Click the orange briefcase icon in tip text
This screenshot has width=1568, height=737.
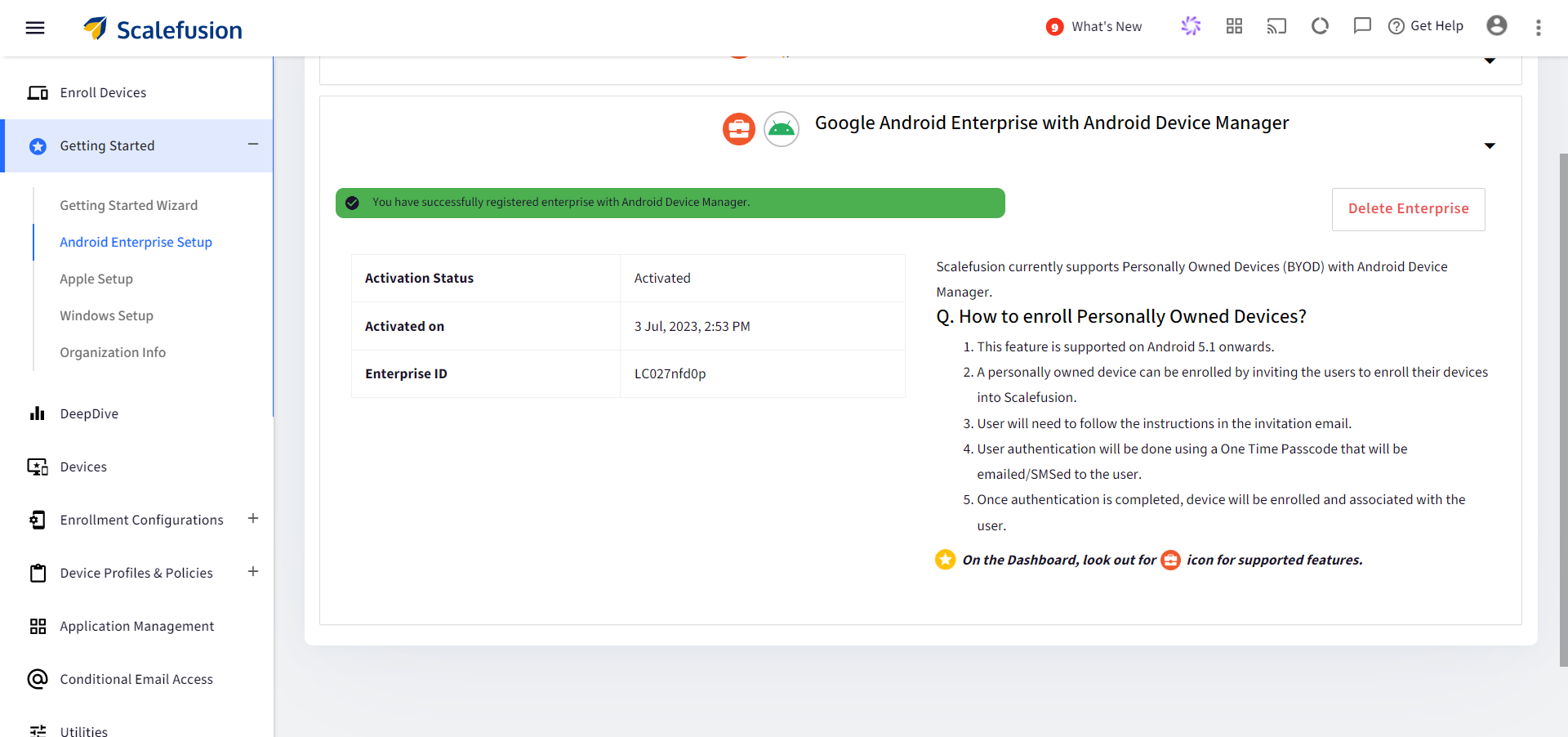[x=1171, y=560]
